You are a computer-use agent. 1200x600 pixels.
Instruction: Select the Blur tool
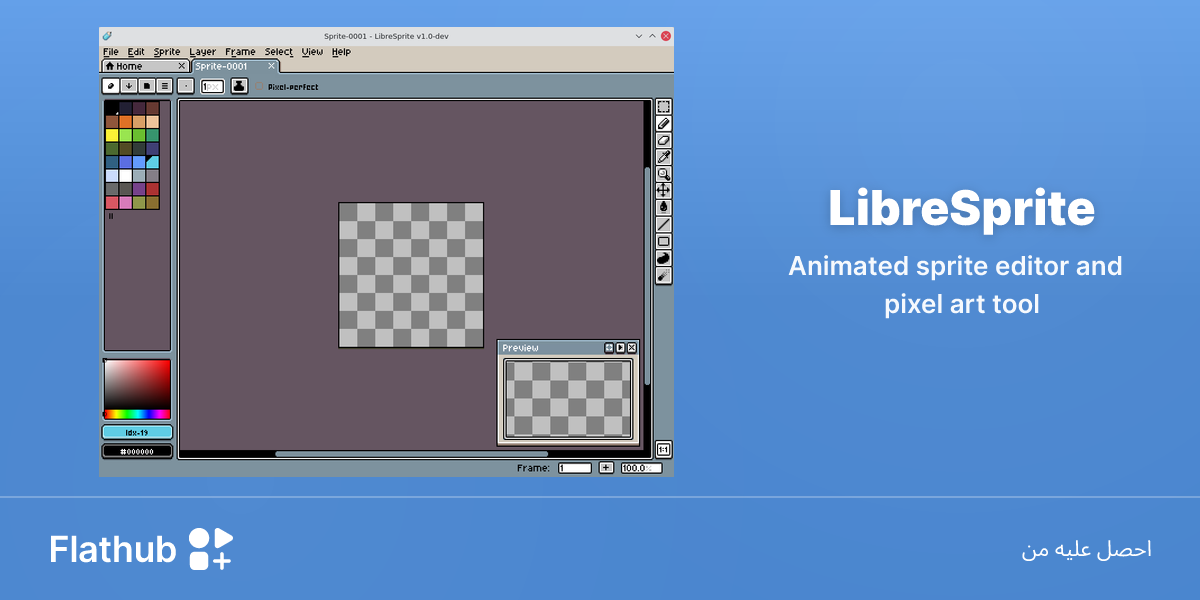663,275
